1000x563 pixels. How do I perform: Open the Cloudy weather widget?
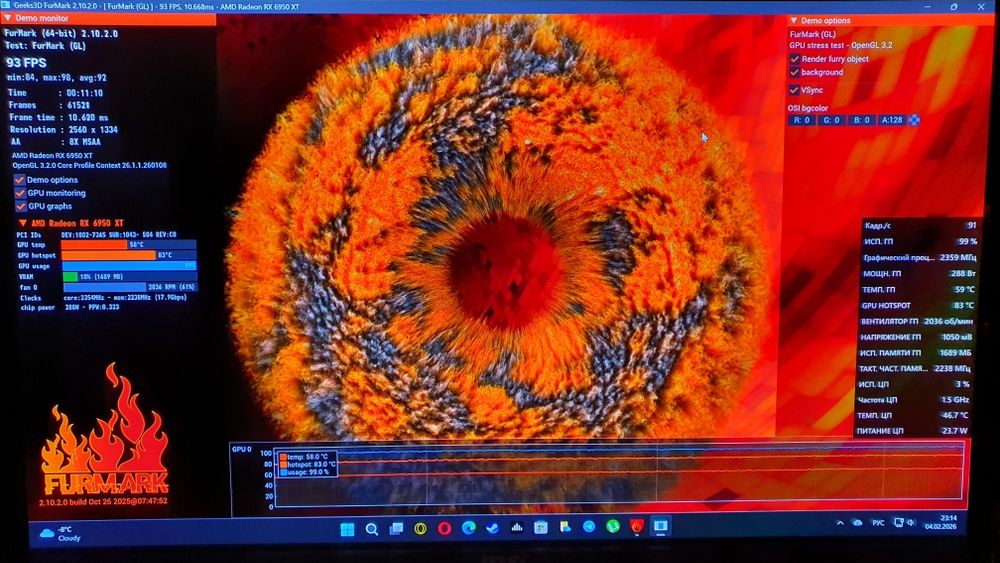pos(60,534)
